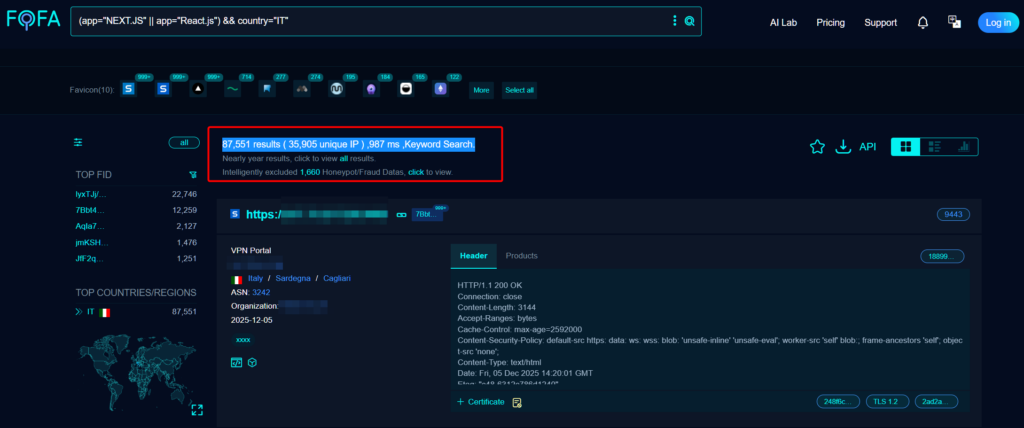1024x428 pixels.
Task: Click the TOP FID filter funnel icon
Action: (192, 174)
